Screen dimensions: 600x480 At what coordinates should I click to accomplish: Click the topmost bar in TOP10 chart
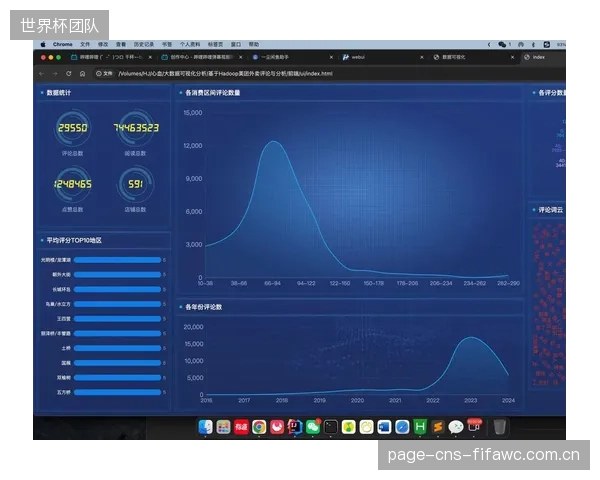(x=117, y=260)
